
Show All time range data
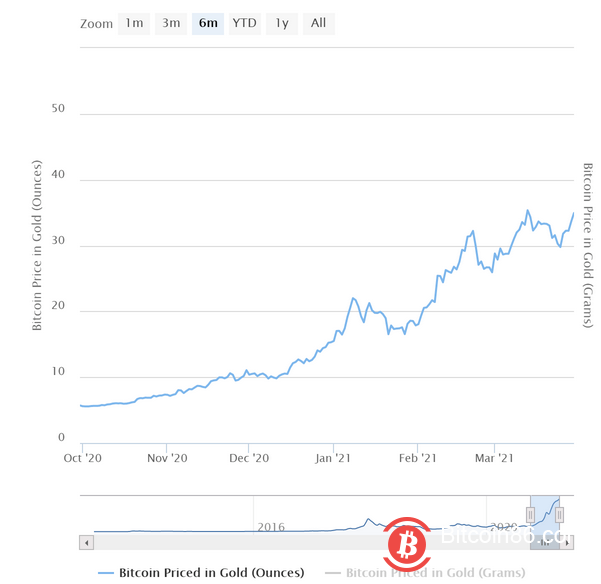(318, 23)
